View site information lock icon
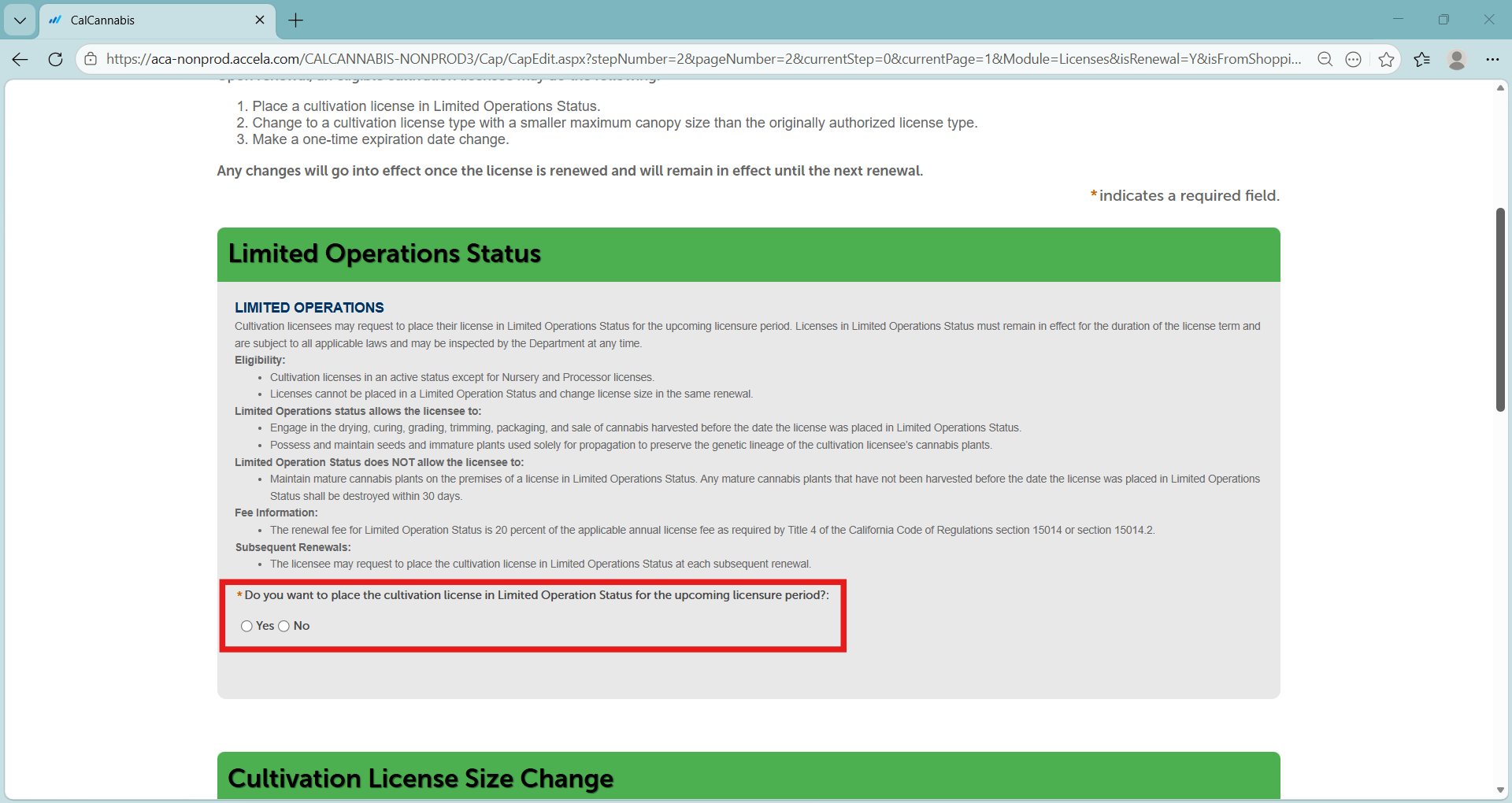This screenshot has width=1512, height=803. (91, 59)
